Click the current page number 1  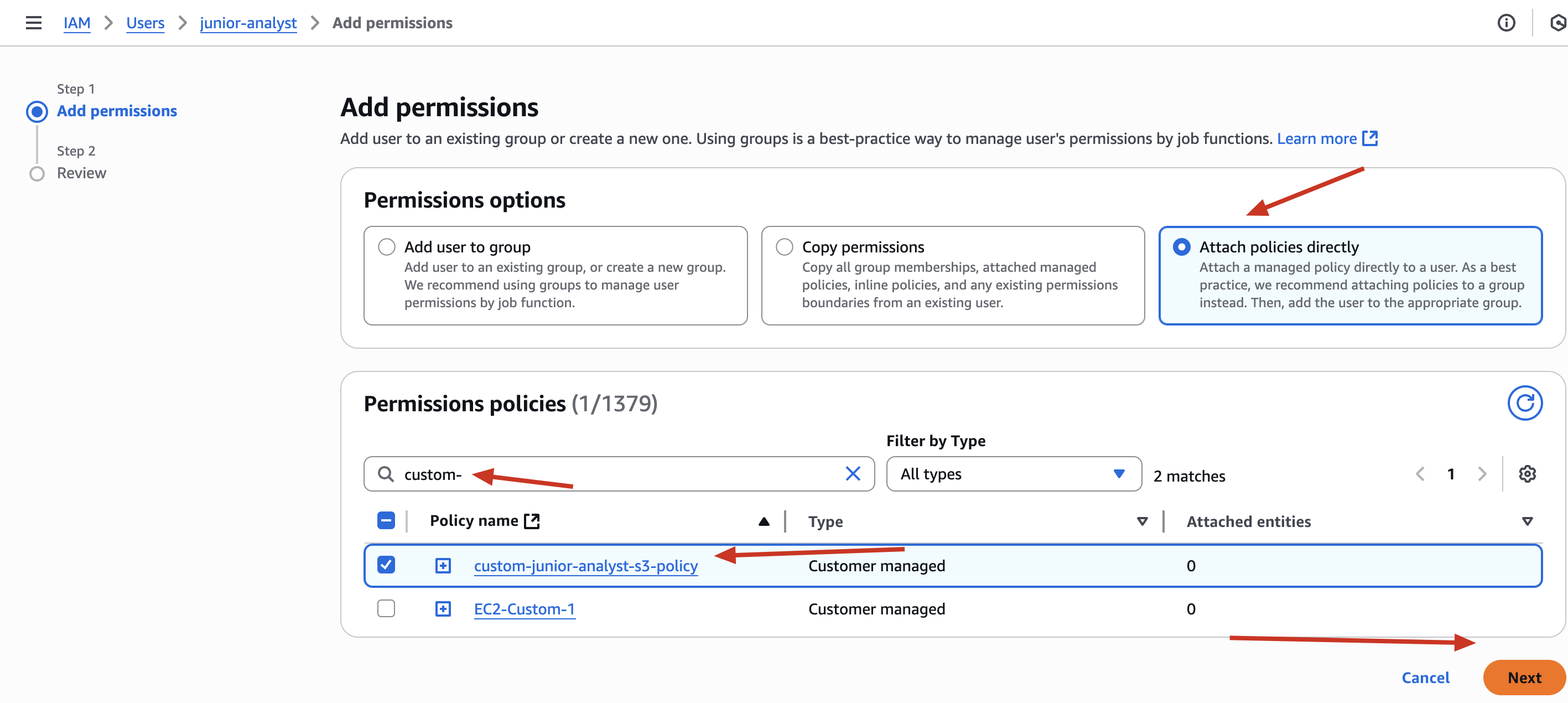pos(1451,473)
